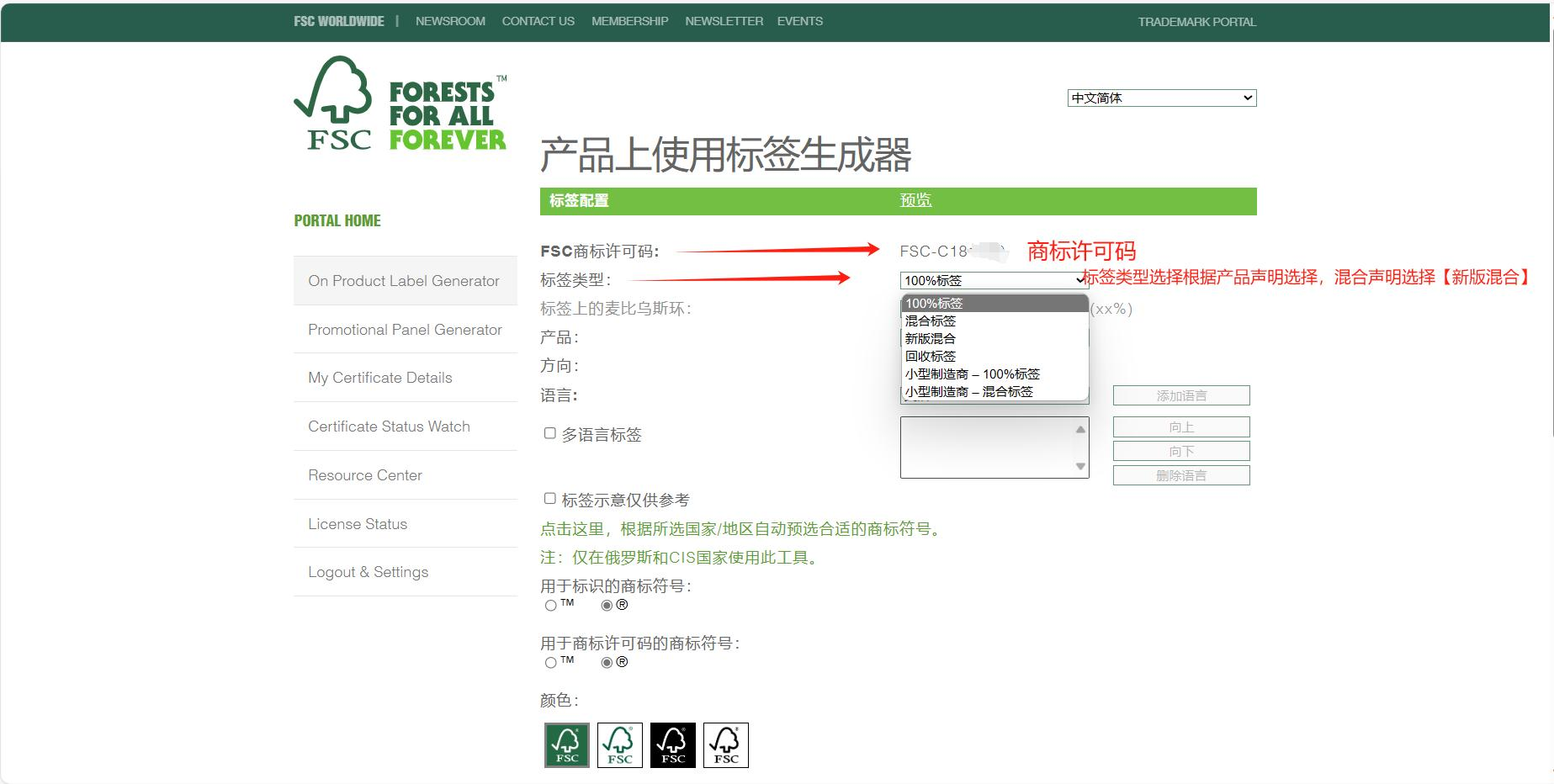Viewport: 1554px width, 784px height.
Task: Open On Product Label Generator sidebar item
Action: point(406,281)
